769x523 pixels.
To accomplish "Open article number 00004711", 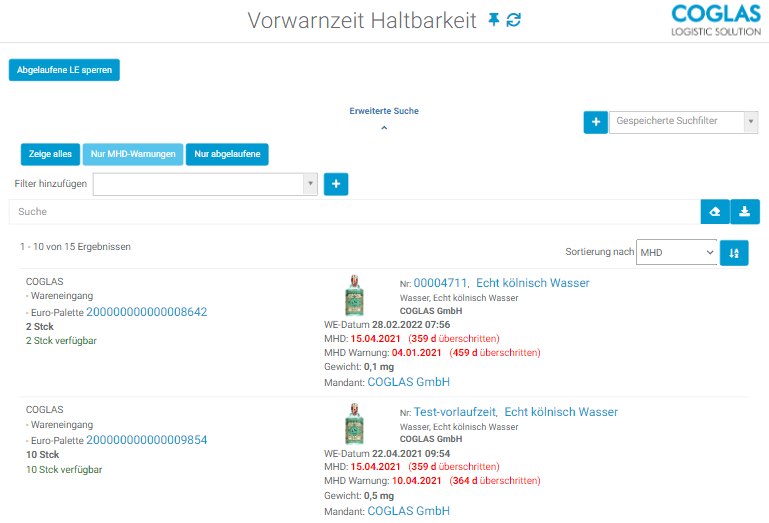I will pyautogui.click(x=440, y=283).
